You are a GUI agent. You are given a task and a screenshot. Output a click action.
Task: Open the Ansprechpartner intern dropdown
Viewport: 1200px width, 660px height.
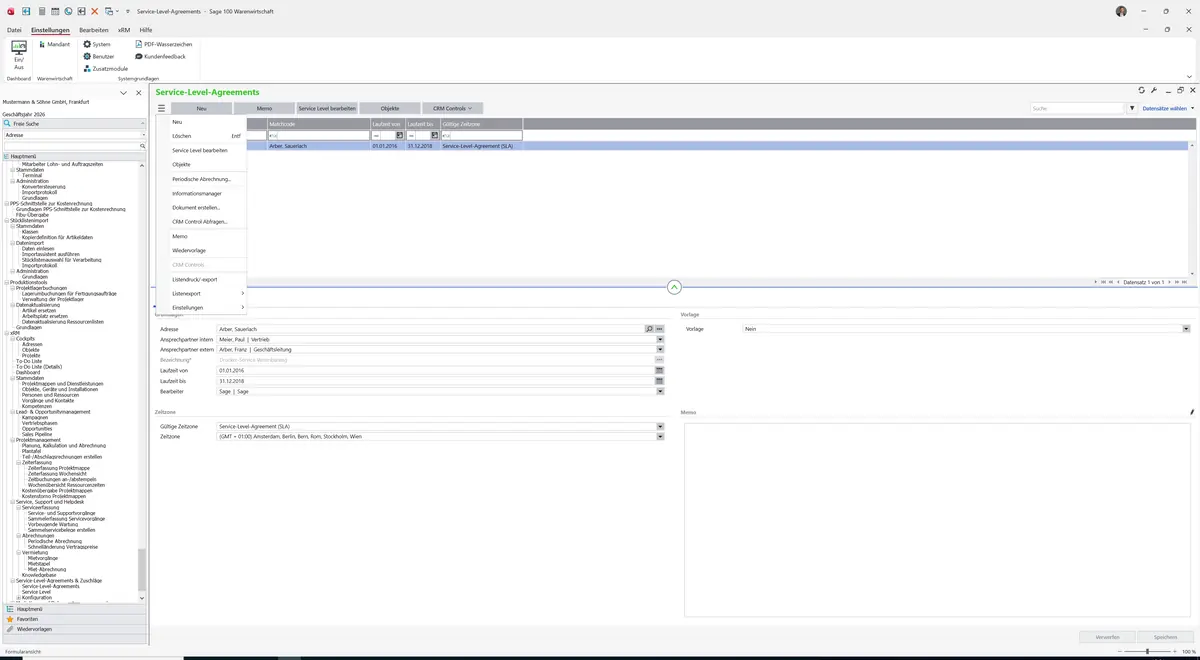click(x=660, y=339)
